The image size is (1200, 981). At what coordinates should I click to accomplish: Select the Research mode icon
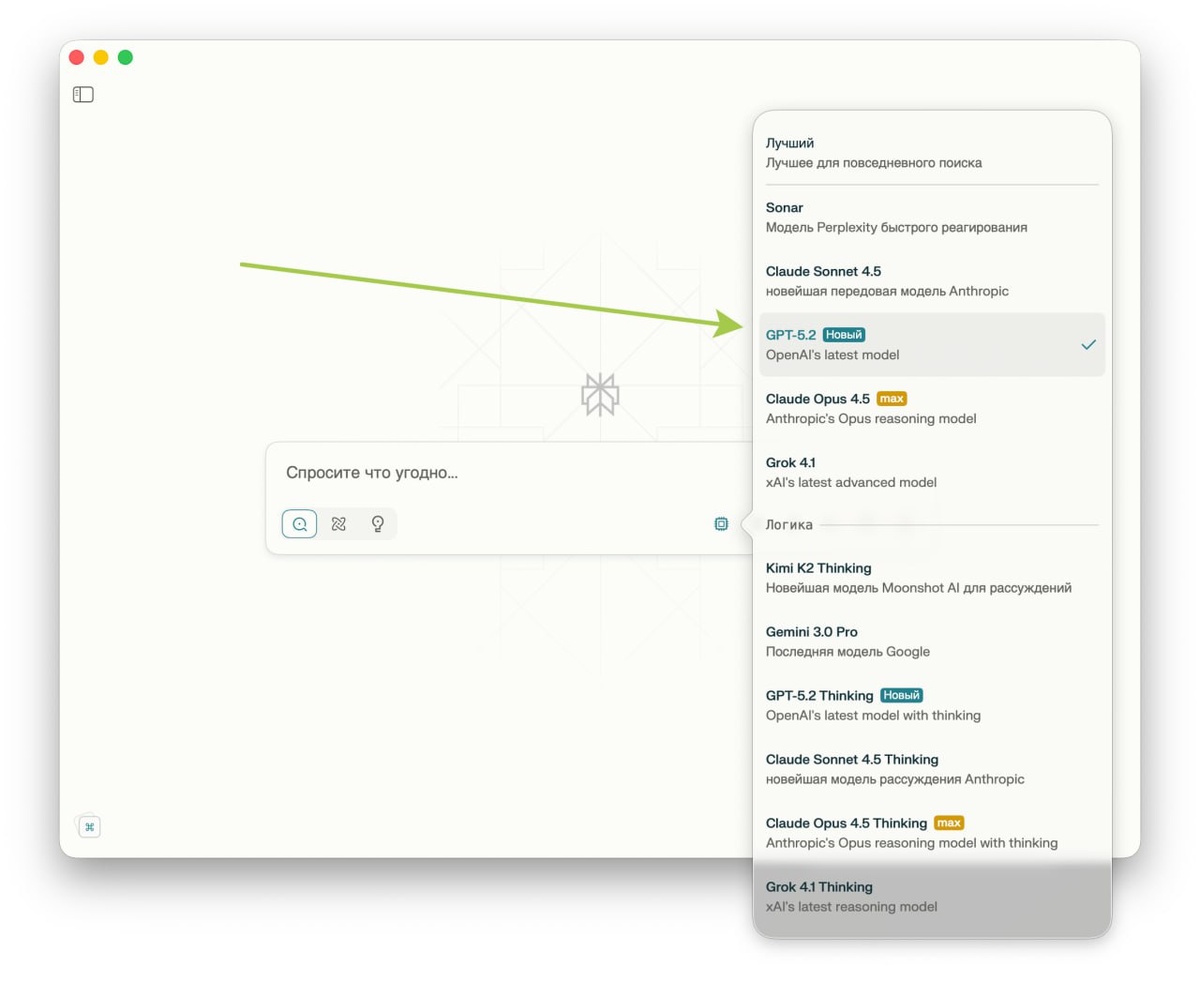[x=338, y=523]
